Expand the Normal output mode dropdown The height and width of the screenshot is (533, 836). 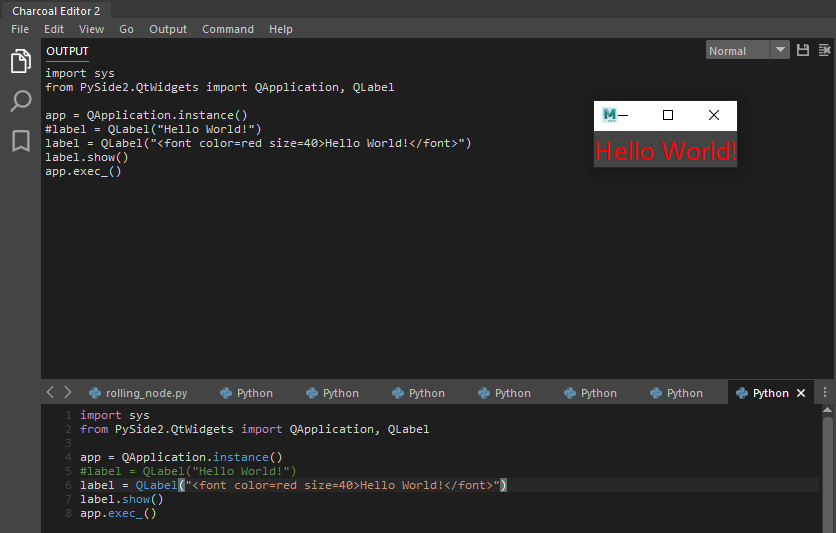coord(780,50)
